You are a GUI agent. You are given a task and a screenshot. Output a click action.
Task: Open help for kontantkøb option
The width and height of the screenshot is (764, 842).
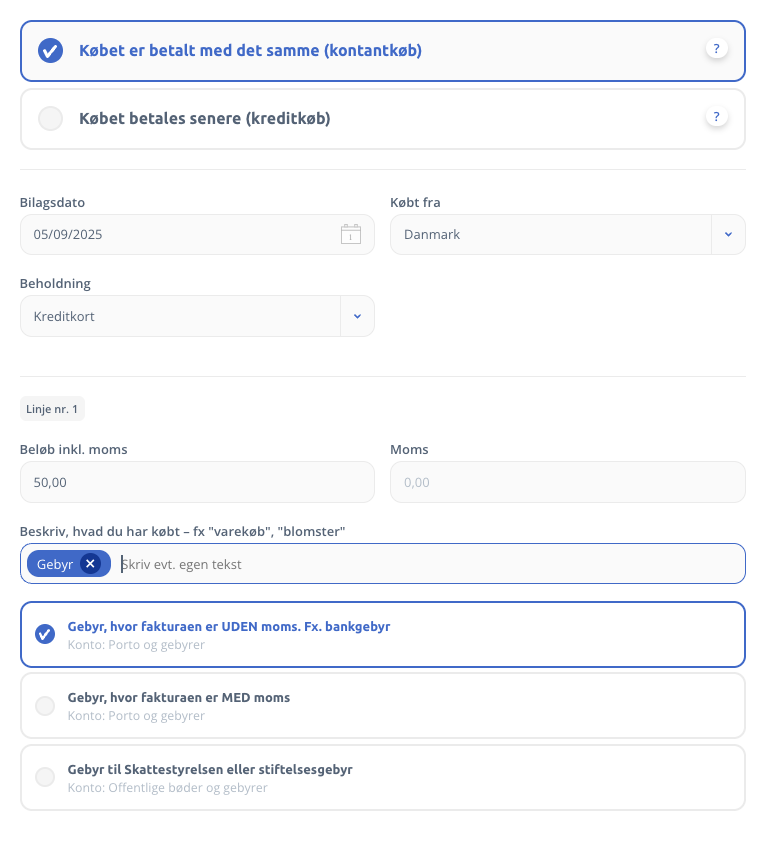(716, 48)
